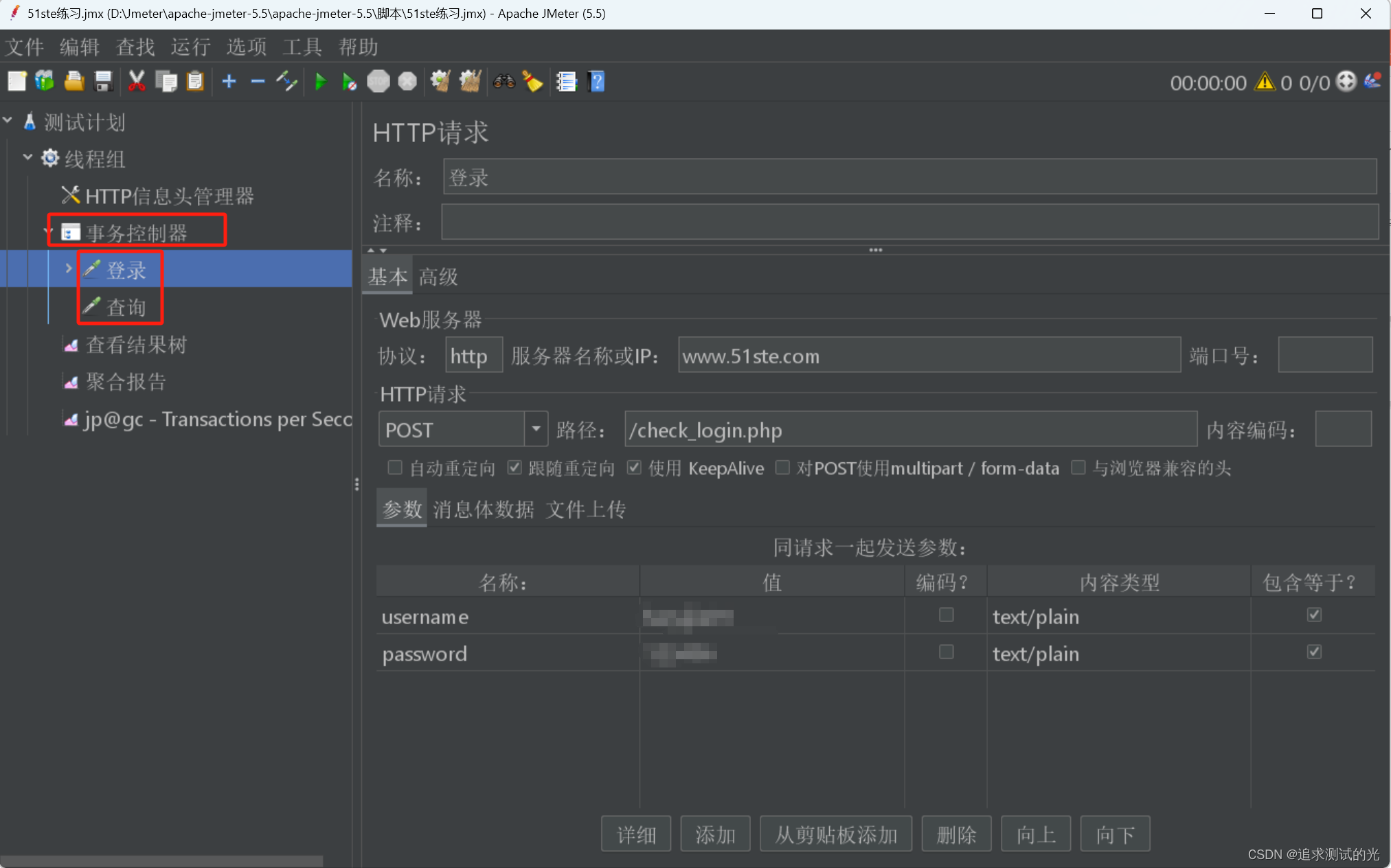
Task: Click the Add element icon in toolbar
Action: click(229, 83)
